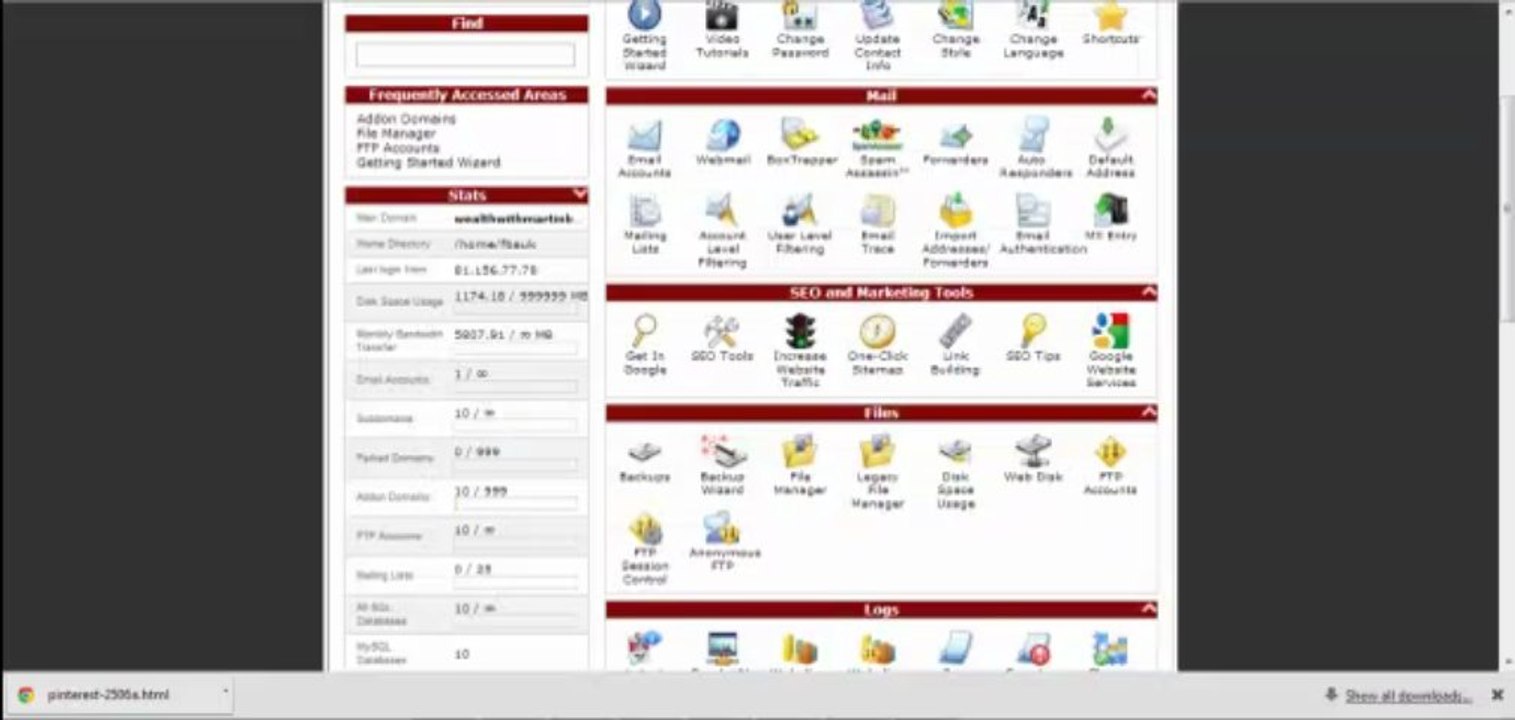Launch the Video Tutorials icon
1515x720 pixels.
[x=722, y=14]
